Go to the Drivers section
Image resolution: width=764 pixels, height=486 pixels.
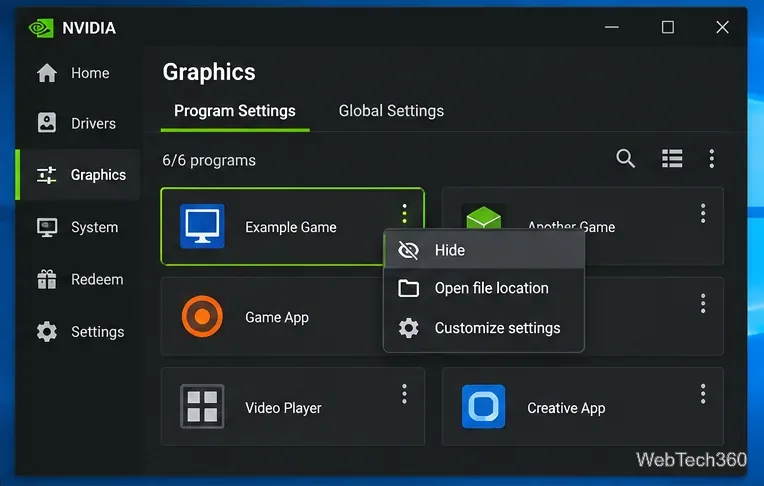(78, 123)
